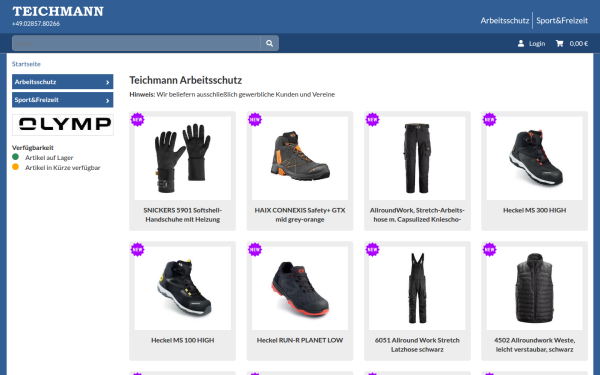
Task: Open the Heckel MS 300 HIGH image
Action: (535, 158)
